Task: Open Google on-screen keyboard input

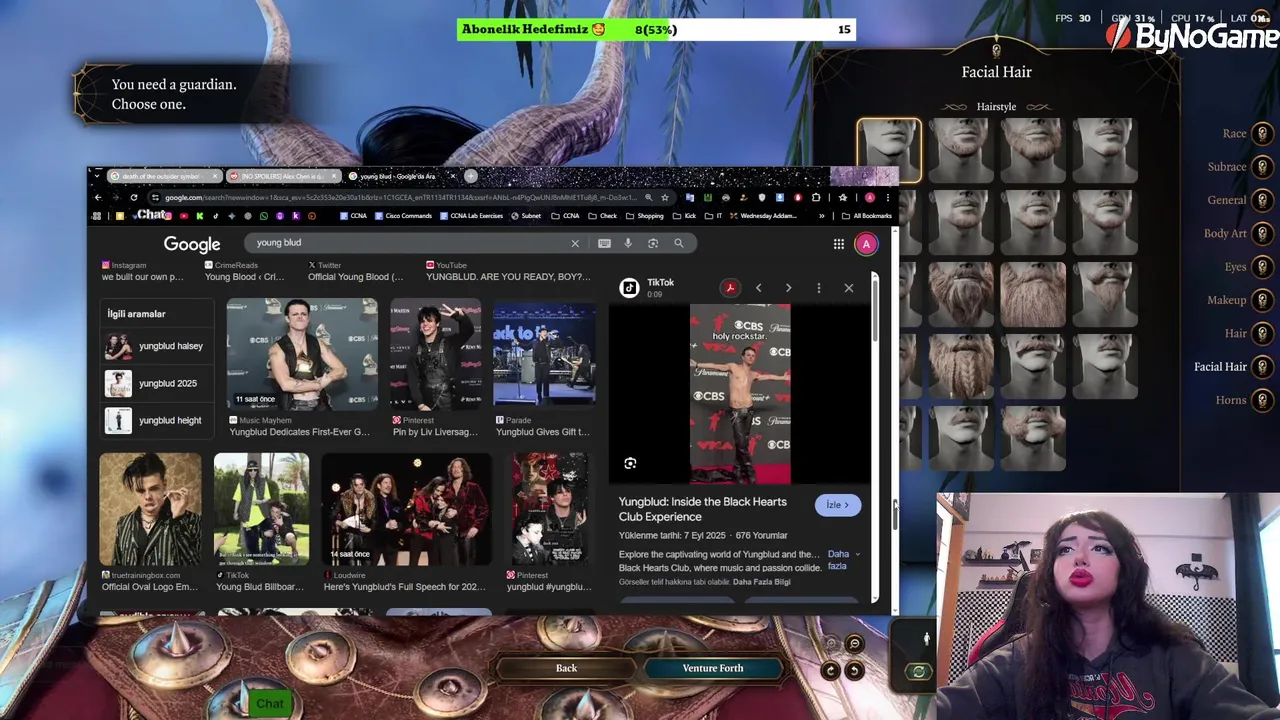Action: 604,243
